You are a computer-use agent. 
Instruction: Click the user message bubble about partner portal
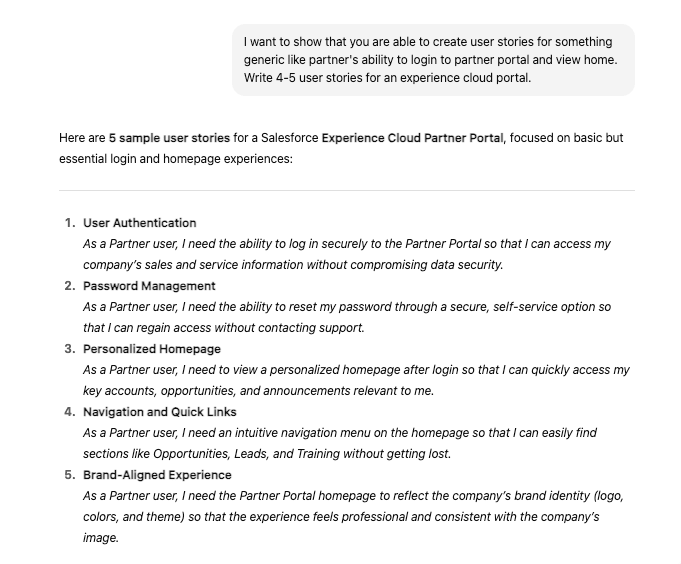click(x=433, y=60)
